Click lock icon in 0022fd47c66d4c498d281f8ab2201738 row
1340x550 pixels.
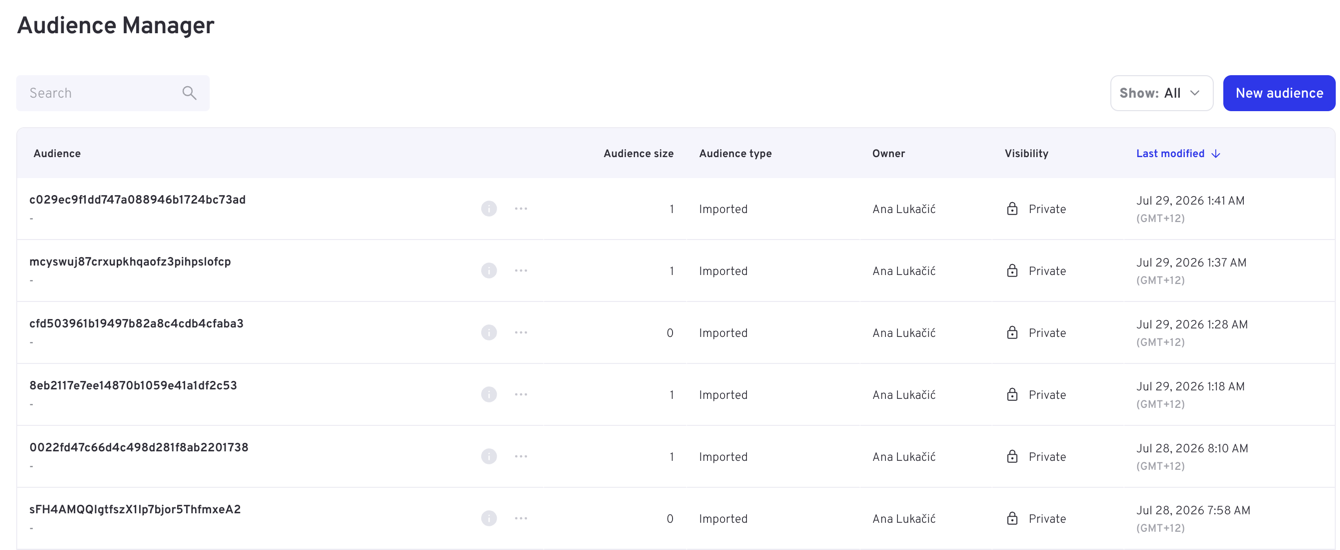[x=1012, y=457]
